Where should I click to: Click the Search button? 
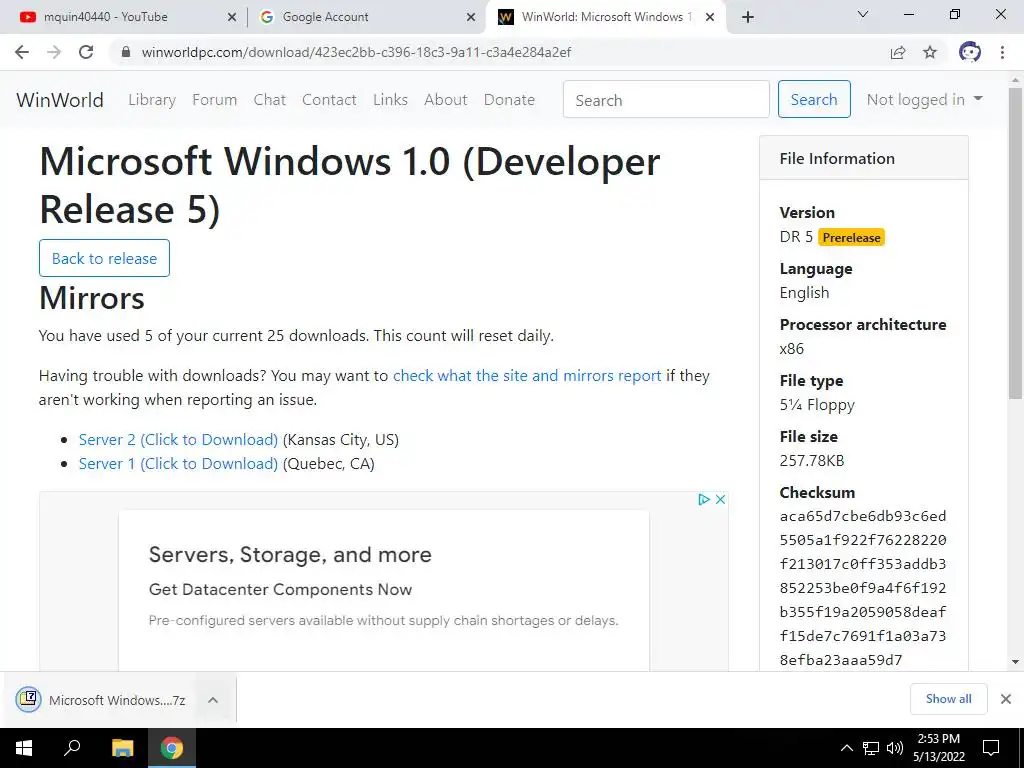tap(814, 99)
